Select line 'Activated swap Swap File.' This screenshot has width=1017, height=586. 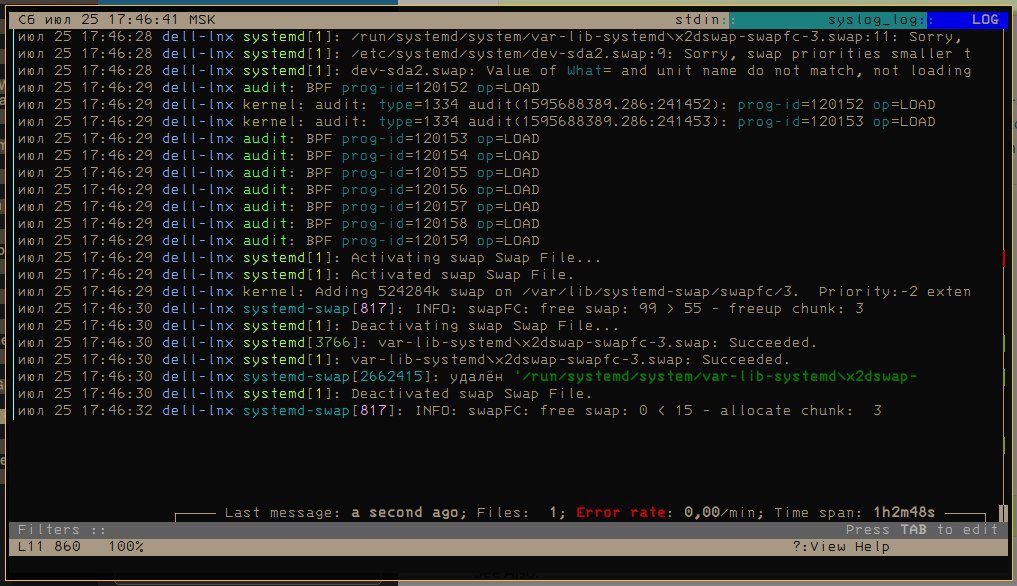coord(296,275)
